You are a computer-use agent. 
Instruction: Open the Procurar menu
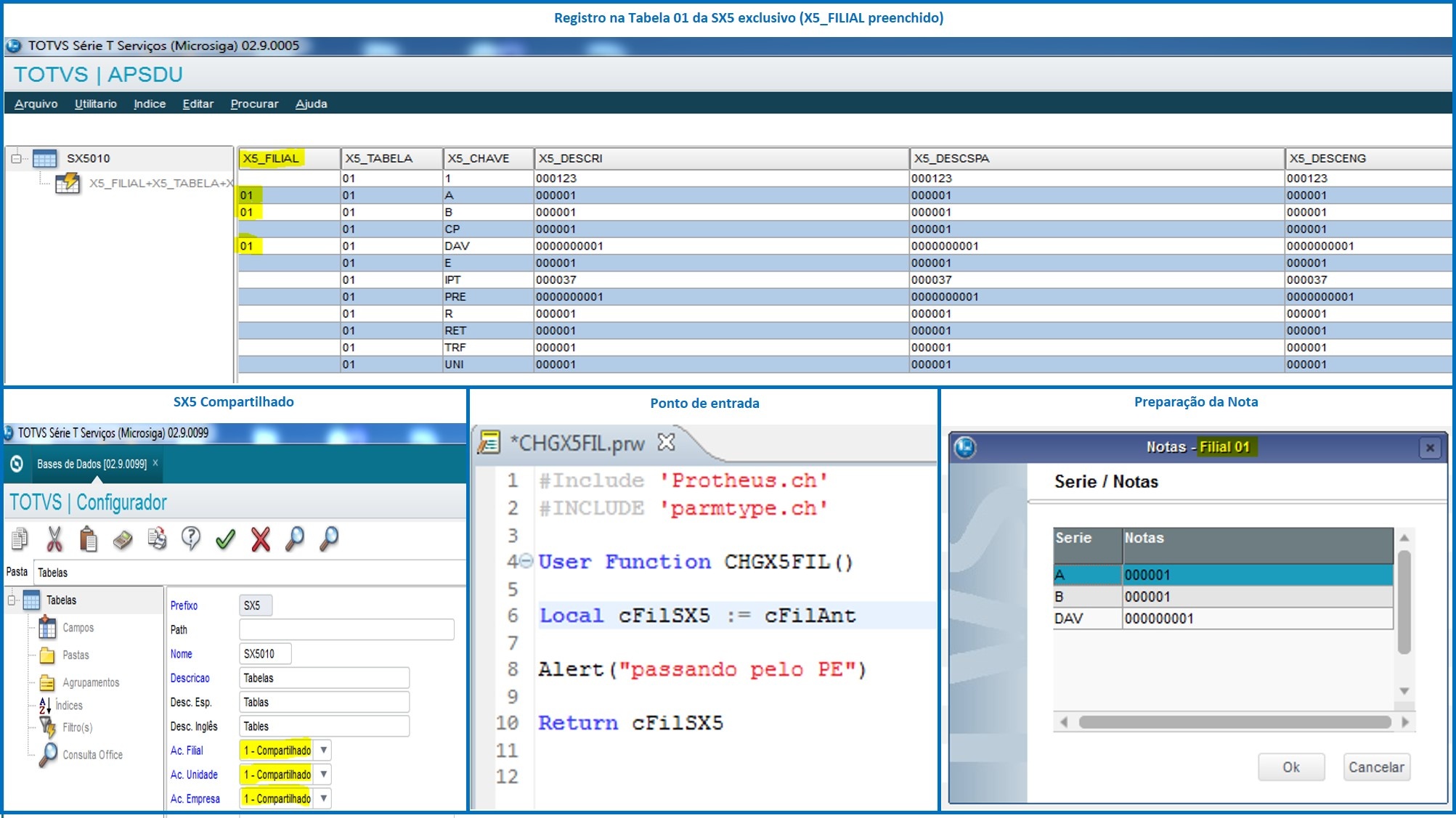coord(254,104)
